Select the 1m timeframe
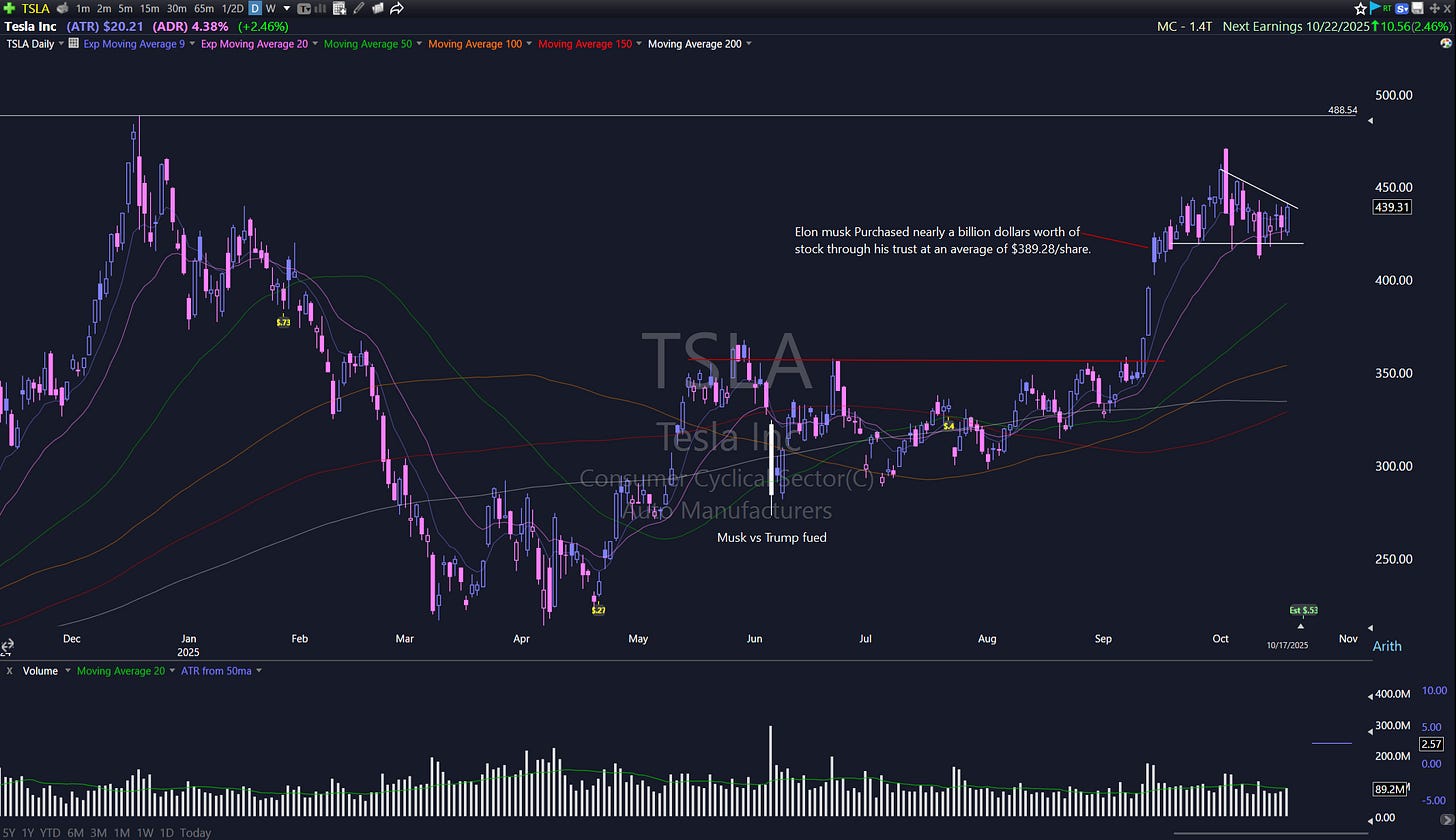Screen dimensions: 1456x840 (83, 8)
